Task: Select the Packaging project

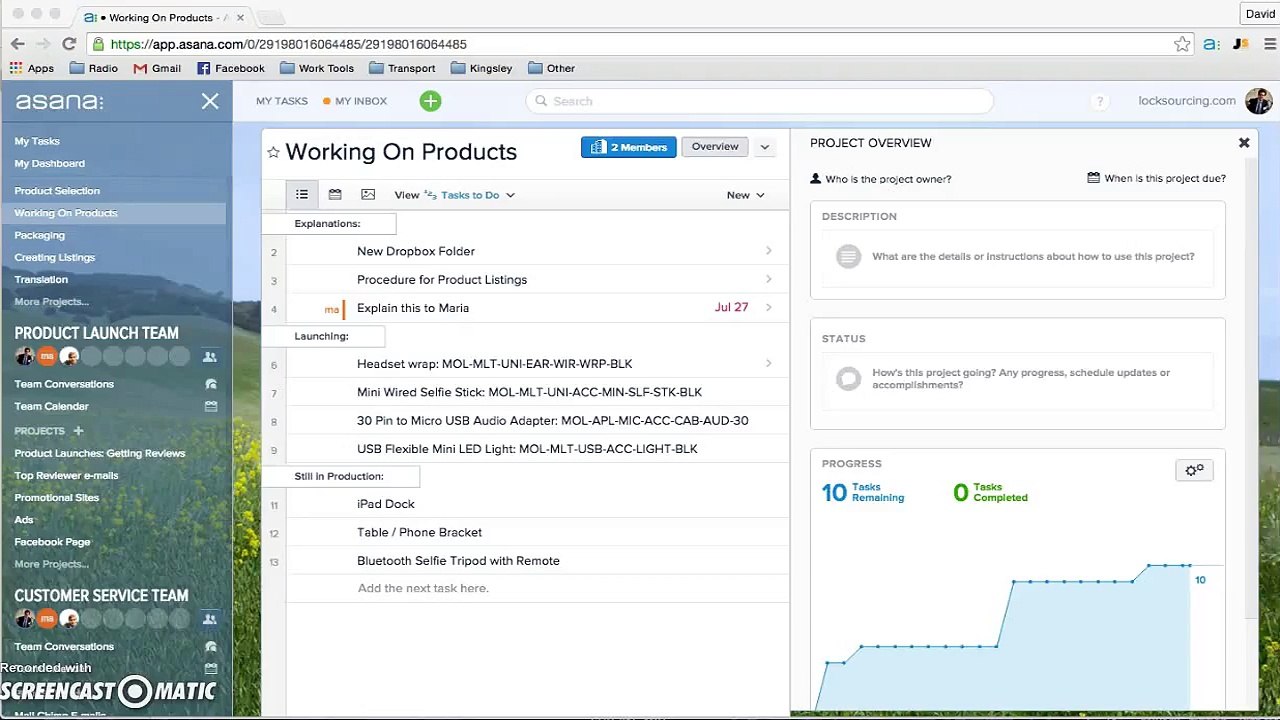Action: pyautogui.click(x=39, y=235)
